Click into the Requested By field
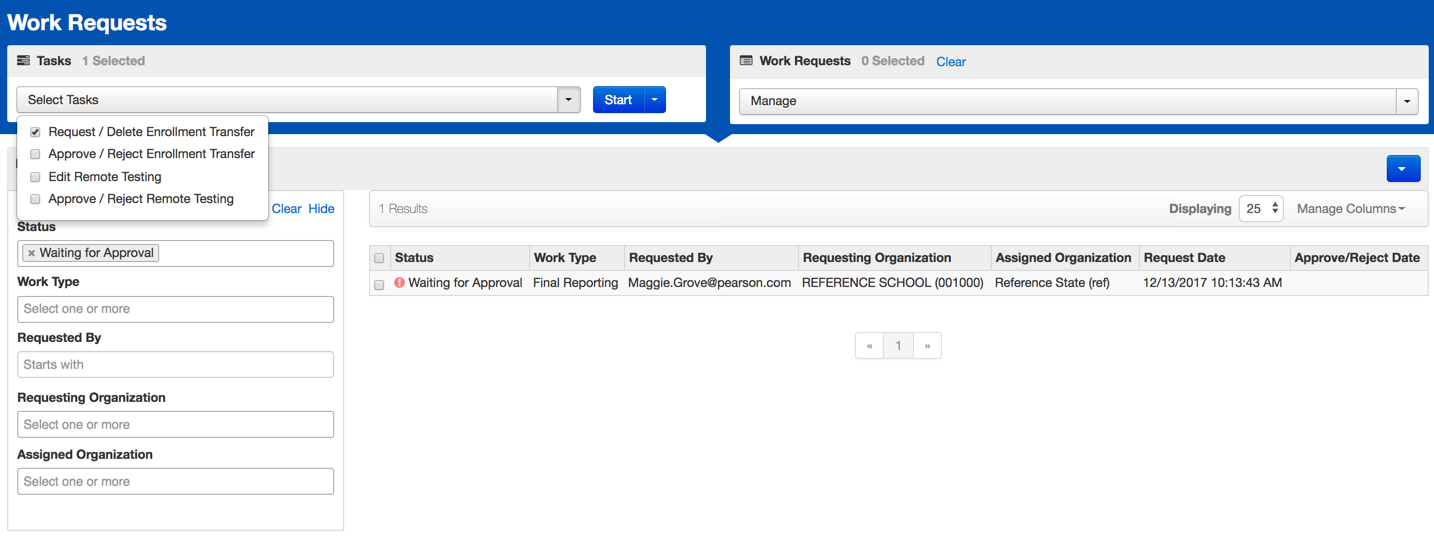The width and height of the screenshot is (1434, 536). (x=175, y=365)
